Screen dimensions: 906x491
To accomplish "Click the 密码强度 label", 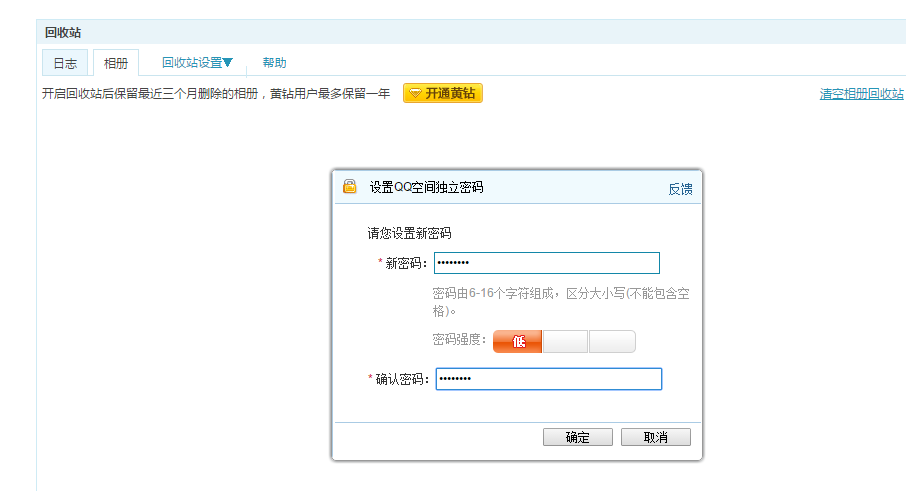I will [459, 340].
